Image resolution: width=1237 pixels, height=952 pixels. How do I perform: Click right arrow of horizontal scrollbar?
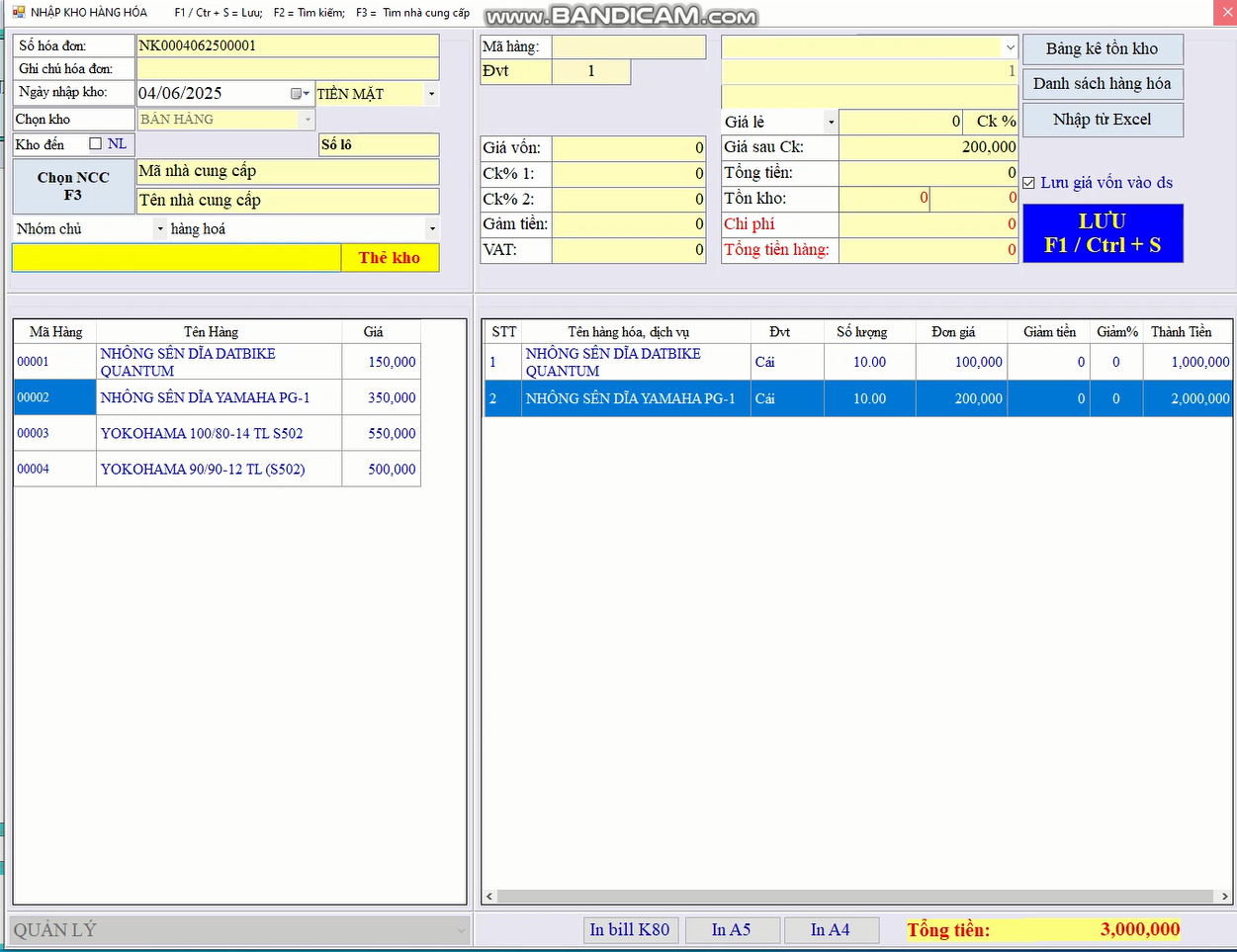1224,897
